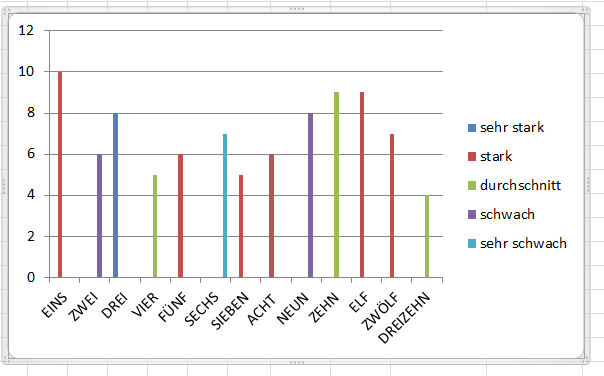Viewport: 604px width, 376px height.
Task: Grab the top-left corner chart handle
Action: [6, 10]
